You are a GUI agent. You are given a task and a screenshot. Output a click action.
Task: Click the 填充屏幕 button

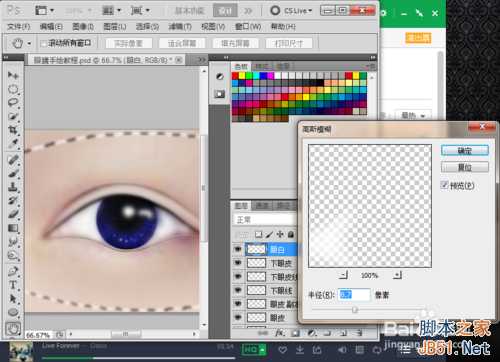pyautogui.click(x=235, y=43)
